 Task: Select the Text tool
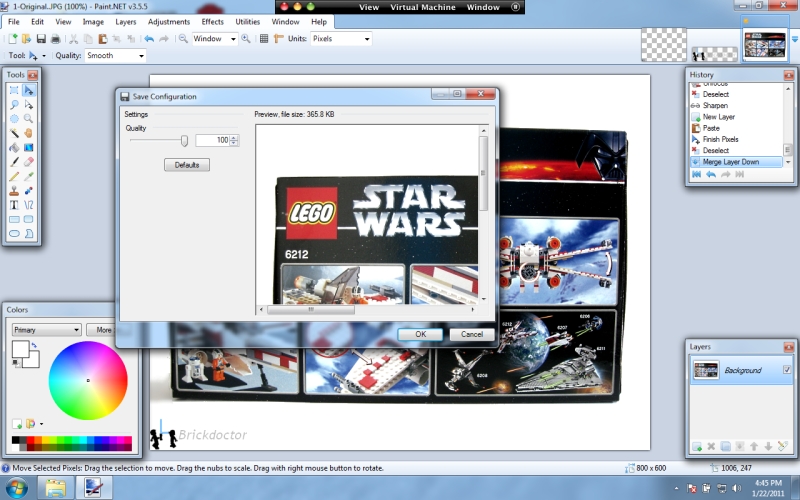coord(14,205)
